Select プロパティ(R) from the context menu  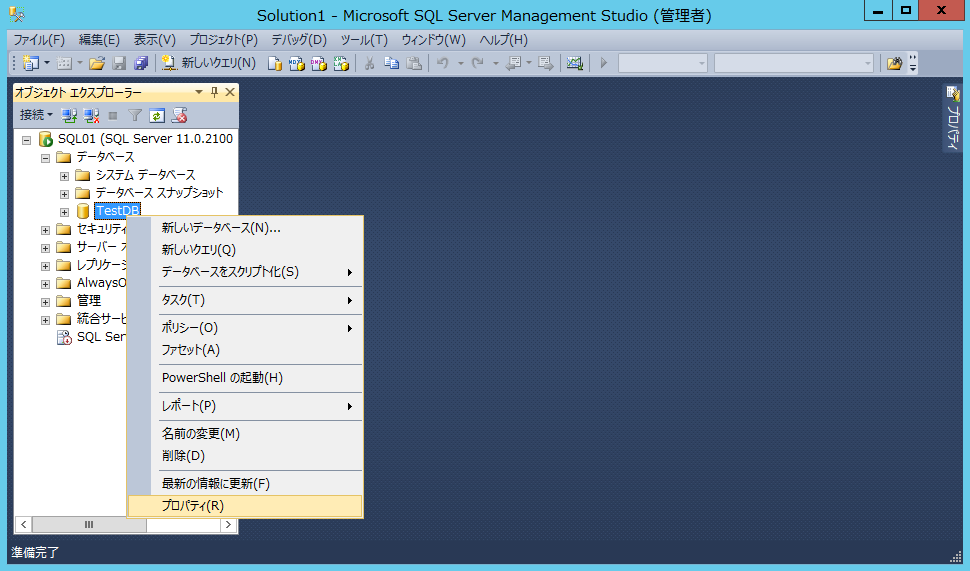coord(193,506)
